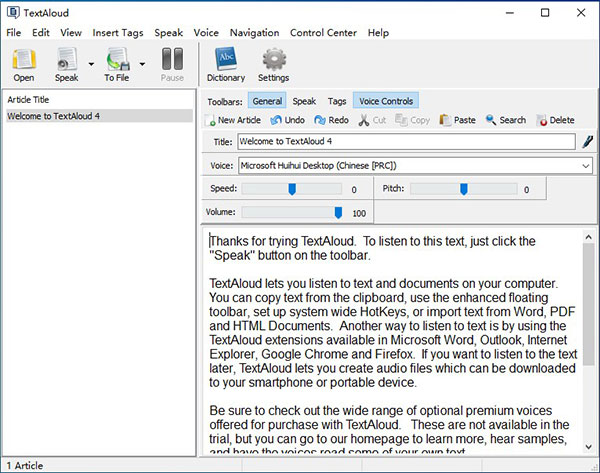Click the Paste button
The width and height of the screenshot is (600, 473).
pyautogui.click(x=457, y=120)
